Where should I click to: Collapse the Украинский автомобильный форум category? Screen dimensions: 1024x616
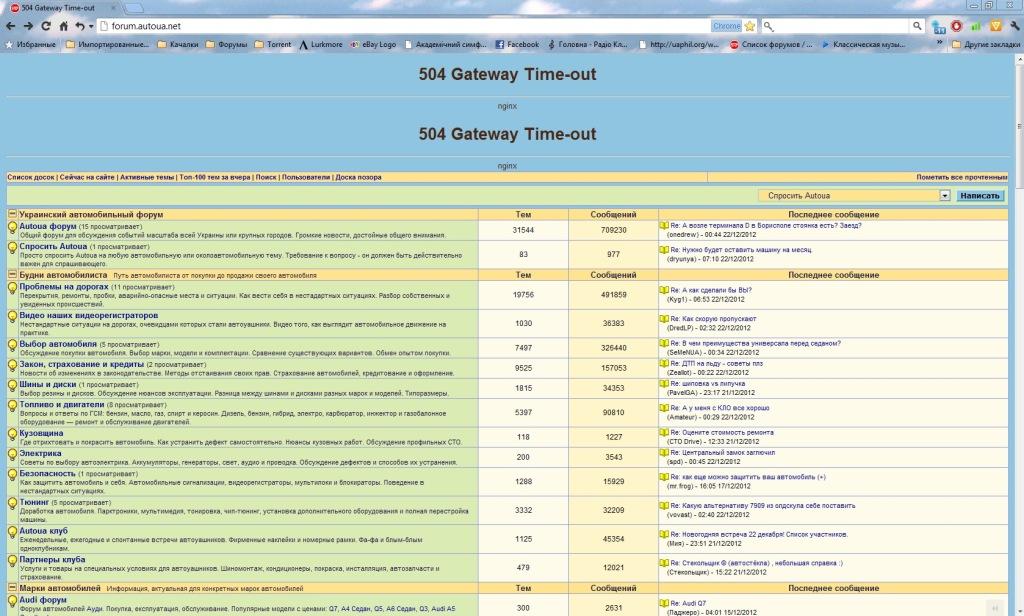tap(12, 214)
